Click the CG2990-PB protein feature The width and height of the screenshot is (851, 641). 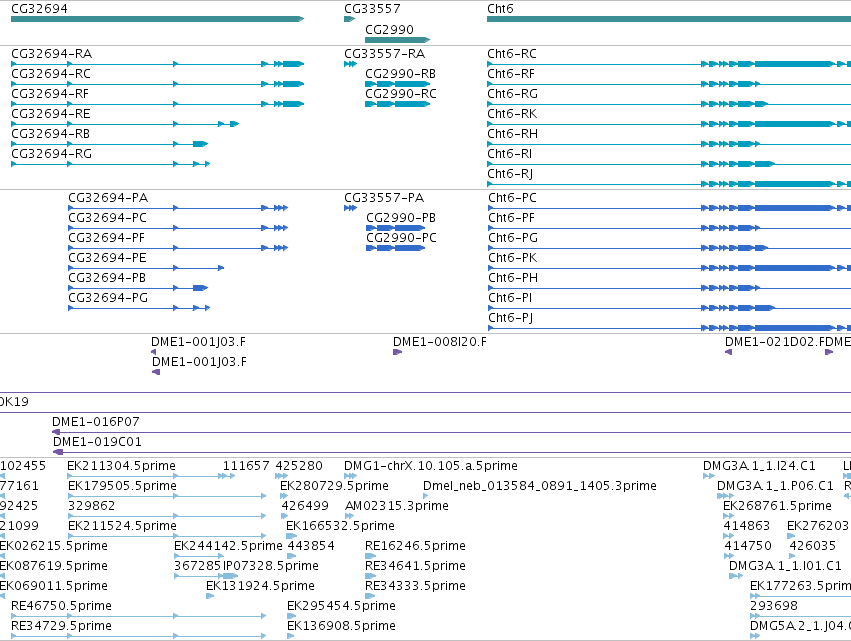click(x=396, y=228)
